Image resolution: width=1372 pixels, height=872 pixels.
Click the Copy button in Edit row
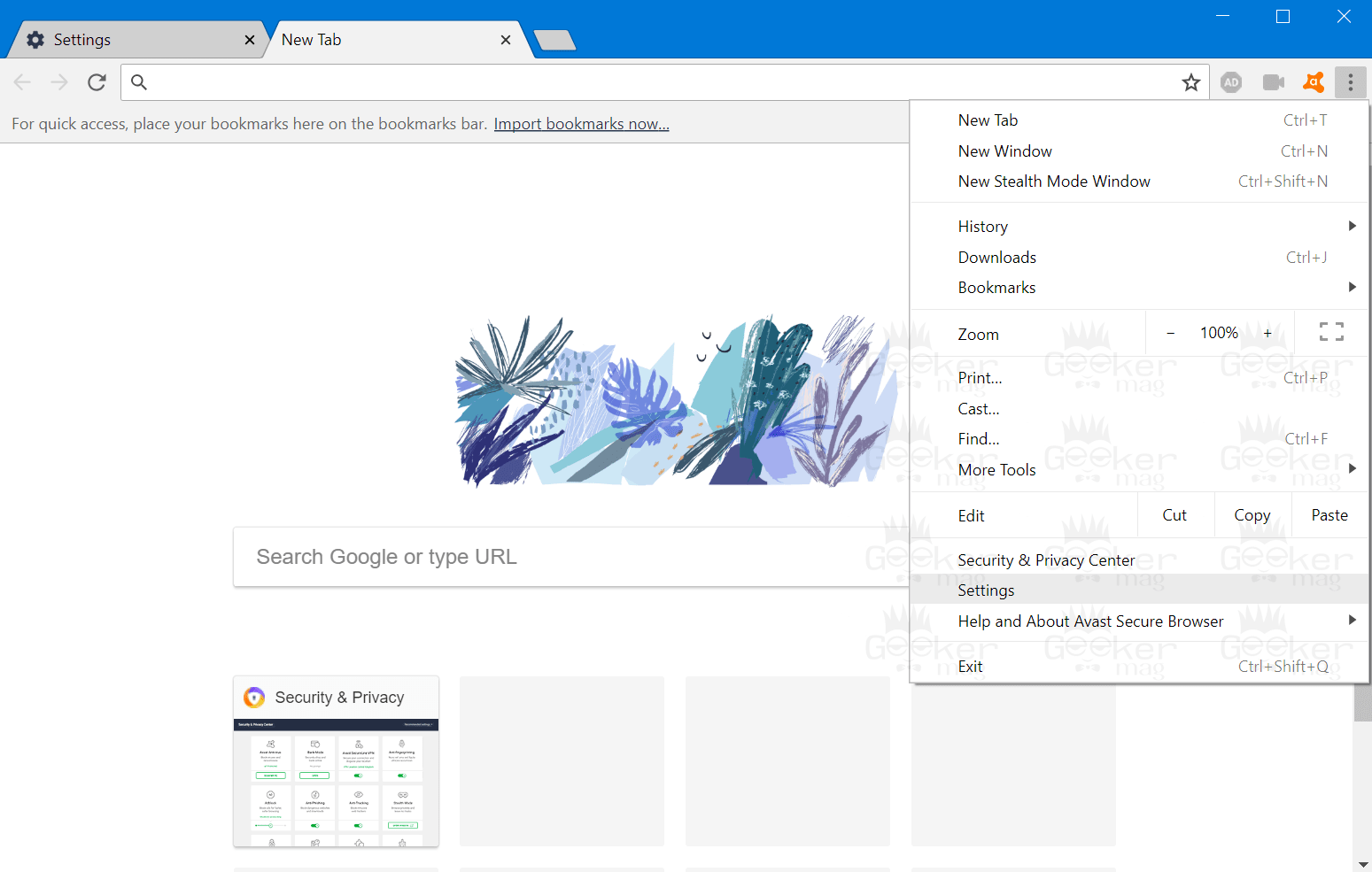(x=1252, y=515)
